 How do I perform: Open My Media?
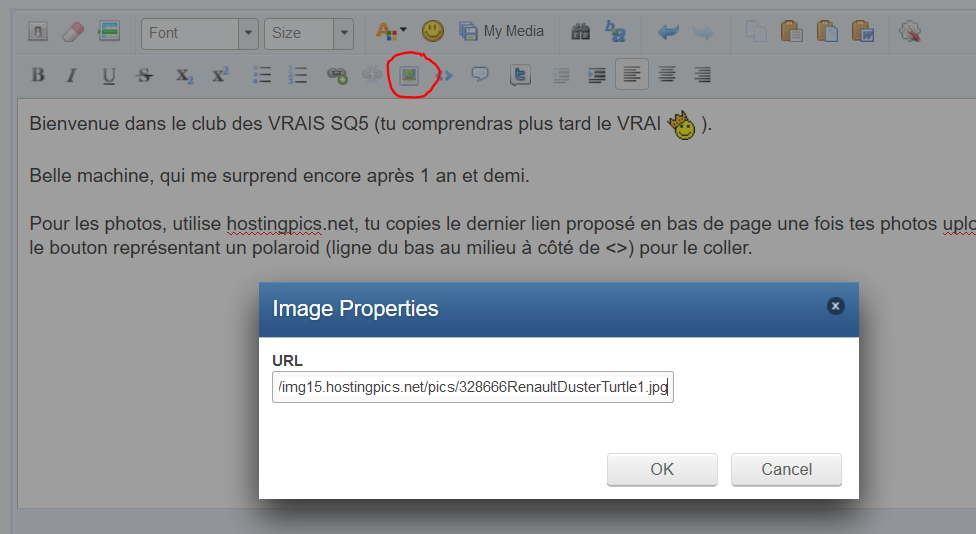tap(501, 32)
